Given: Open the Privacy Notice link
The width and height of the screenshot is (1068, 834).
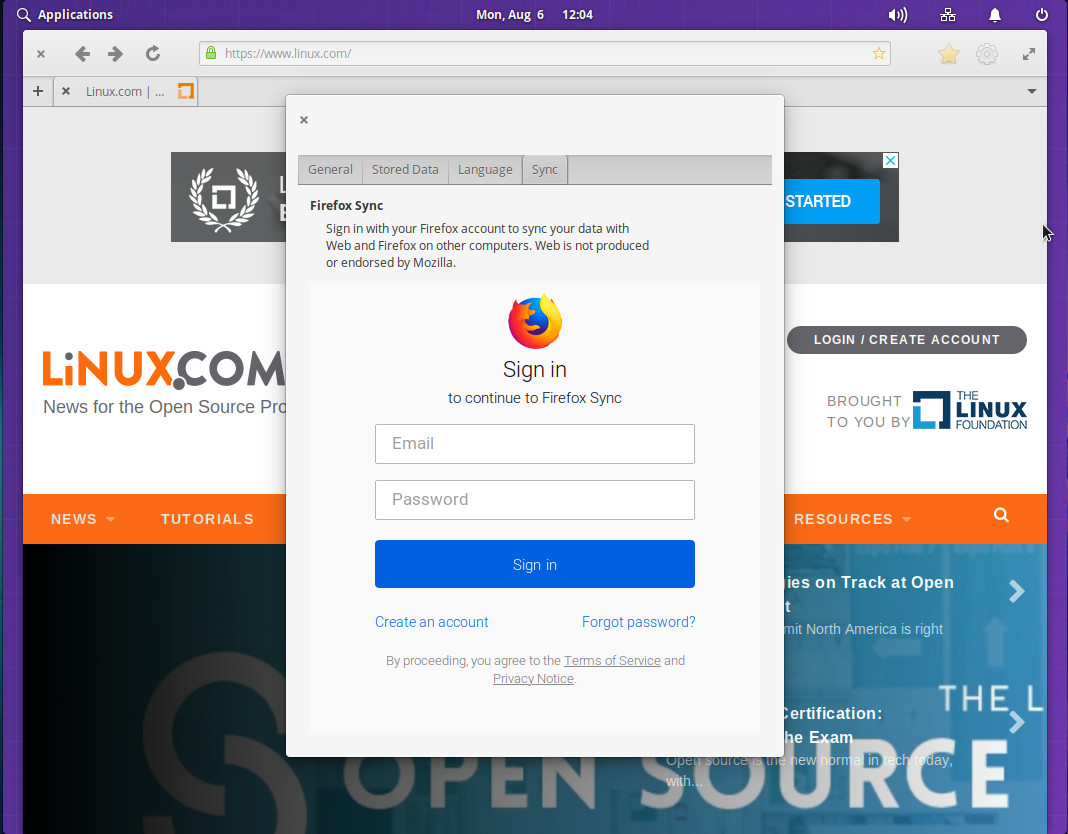Looking at the screenshot, I should tap(533, 679).
